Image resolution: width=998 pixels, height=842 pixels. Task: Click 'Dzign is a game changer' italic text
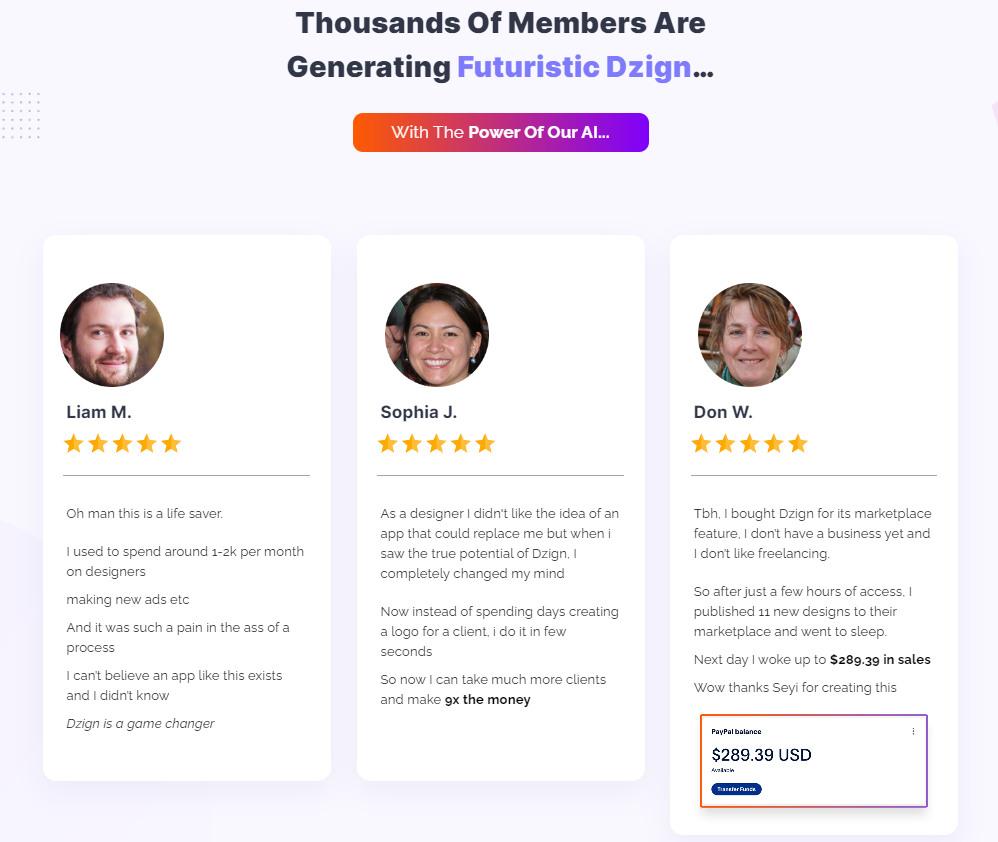140,724
